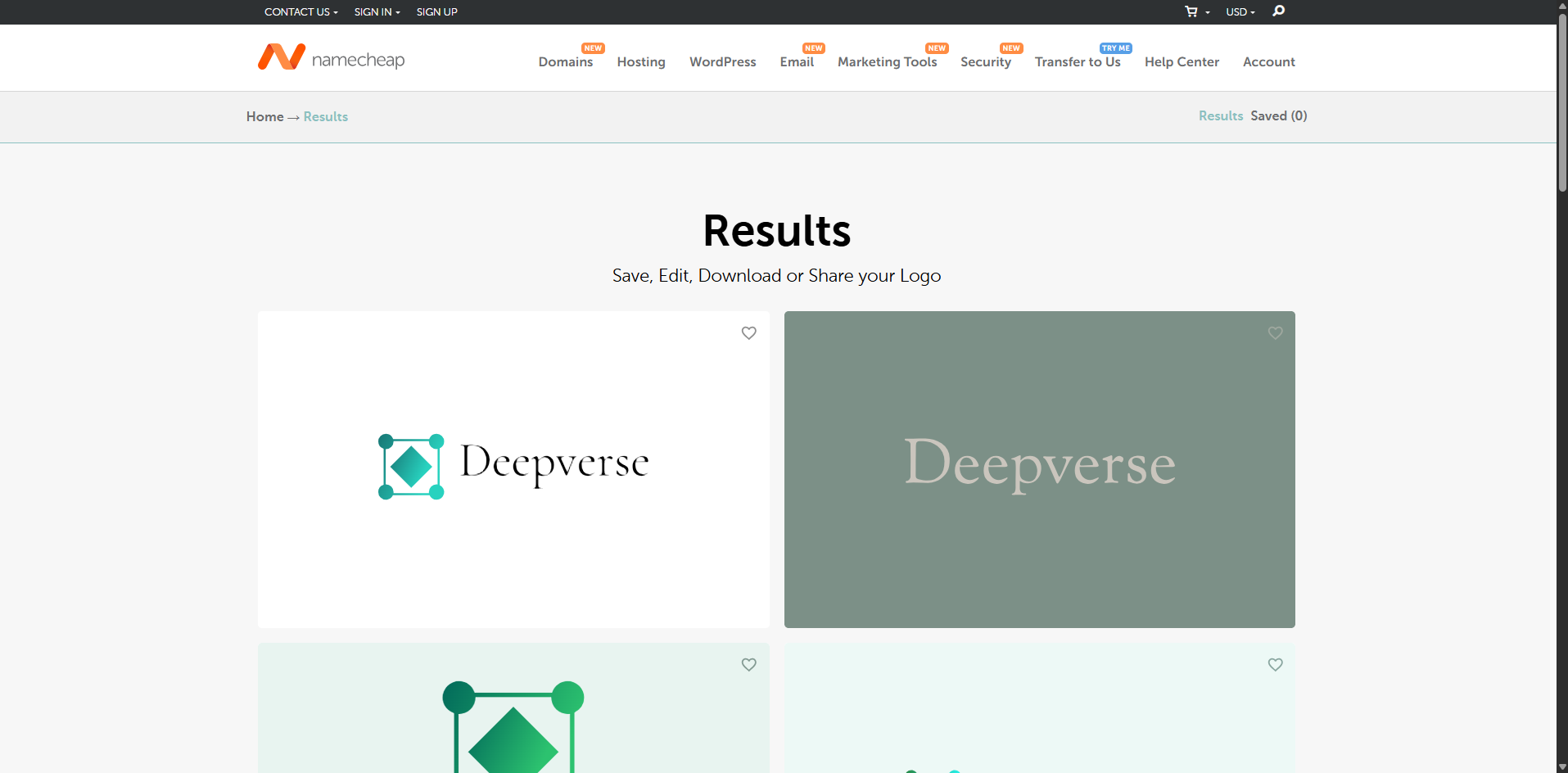Click the search magnifier icon
The height and width of the screenshot is (773, 1568).
[x=1278, y=11]
